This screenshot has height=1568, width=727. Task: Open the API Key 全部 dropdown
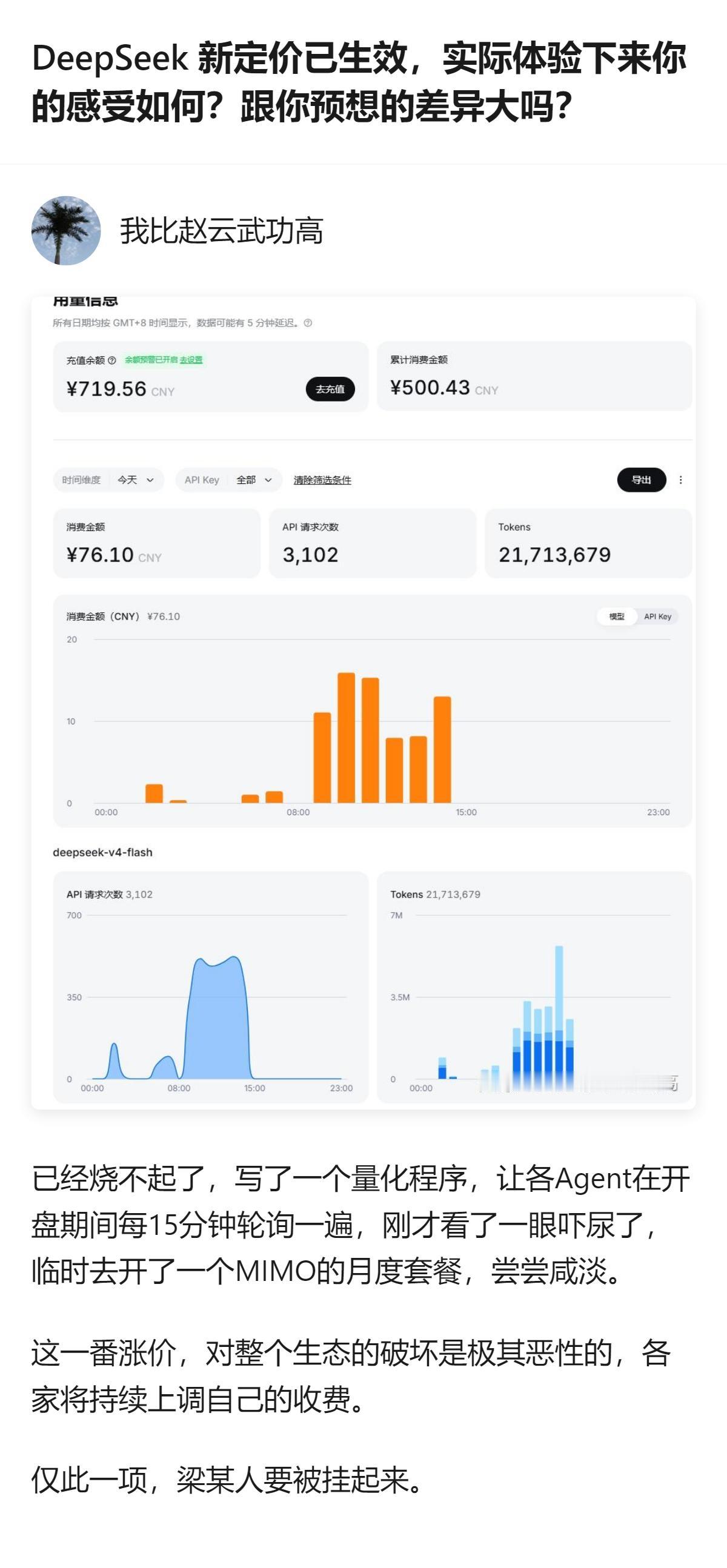(x=228, y=480)
